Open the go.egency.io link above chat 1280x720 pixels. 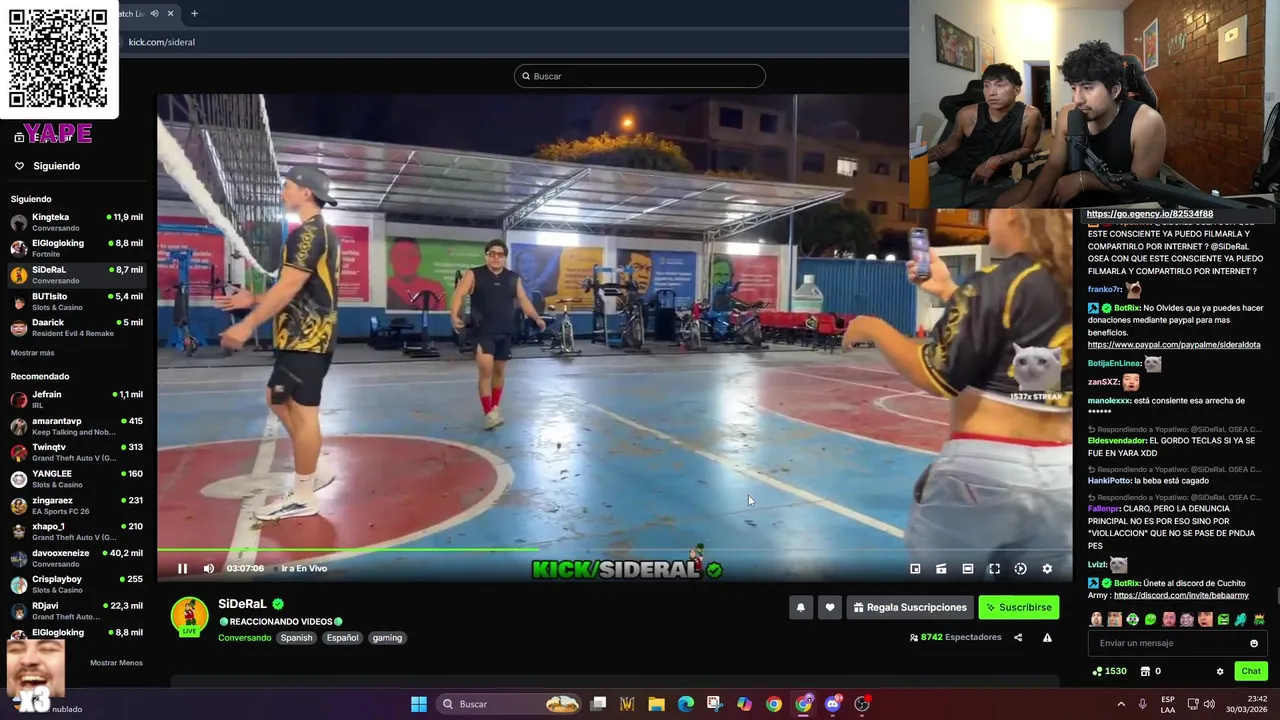point(1150,214)
